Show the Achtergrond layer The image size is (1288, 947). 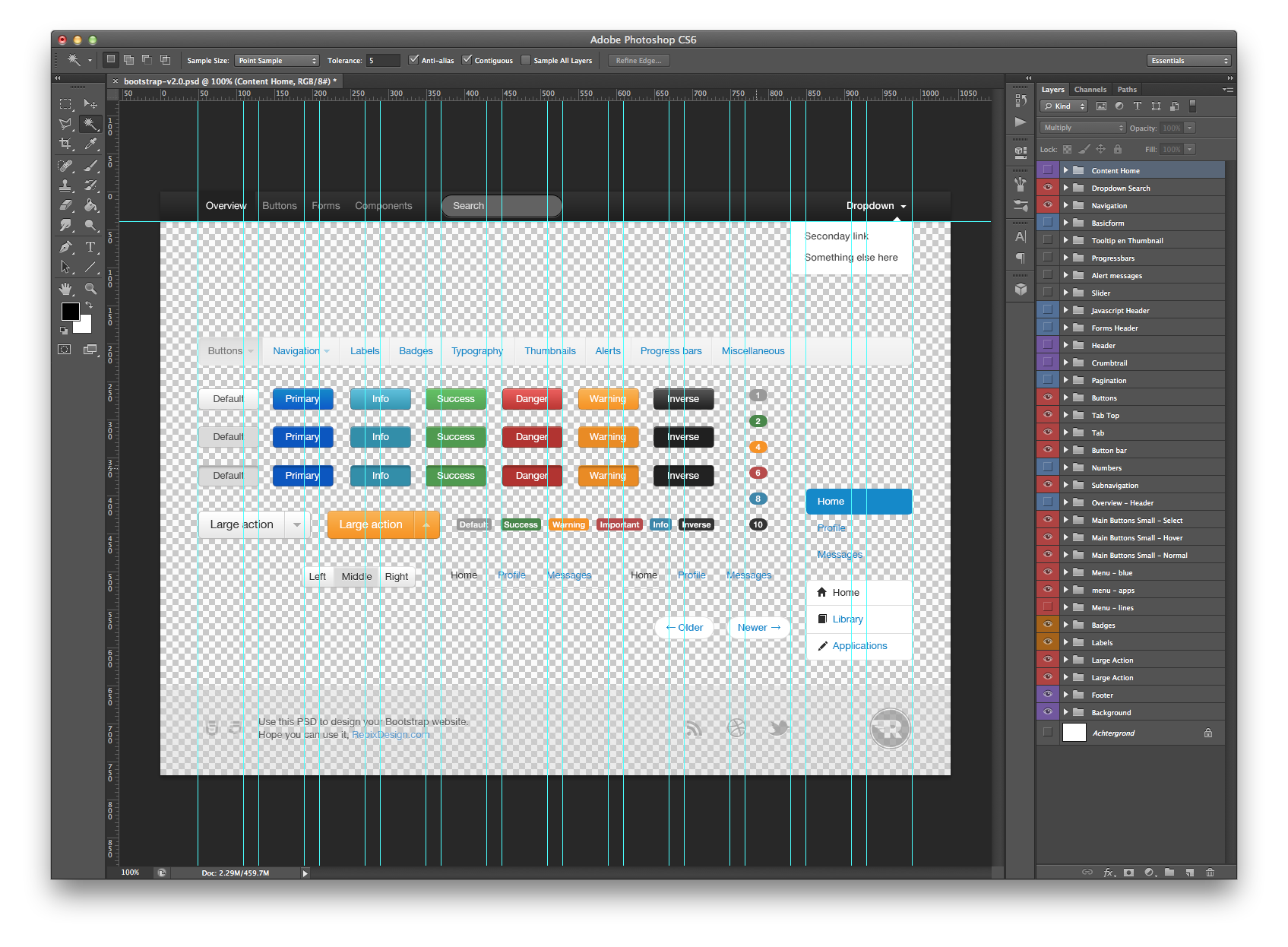tap(1048, 733)
